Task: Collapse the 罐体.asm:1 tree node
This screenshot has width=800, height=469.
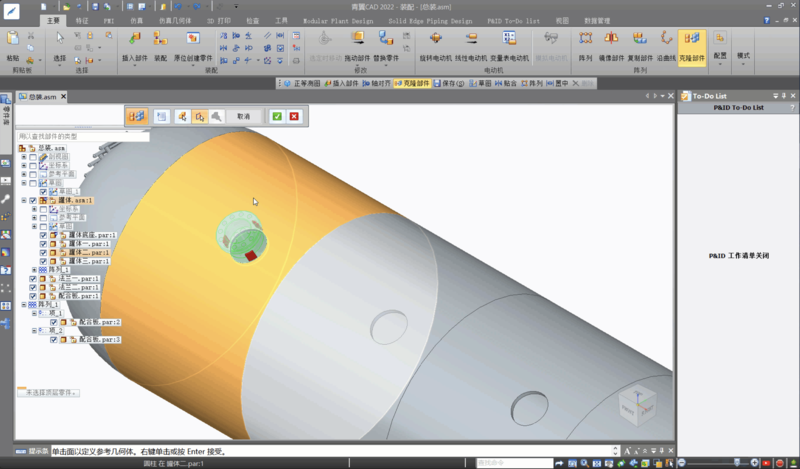Action: 23,200
